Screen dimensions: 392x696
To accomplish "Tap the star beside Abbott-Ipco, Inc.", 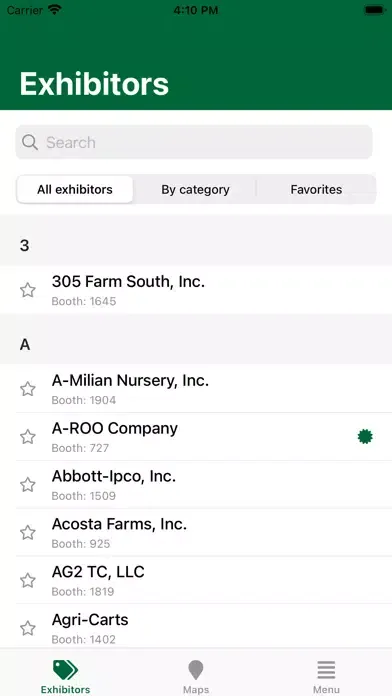I will [28, 485].
